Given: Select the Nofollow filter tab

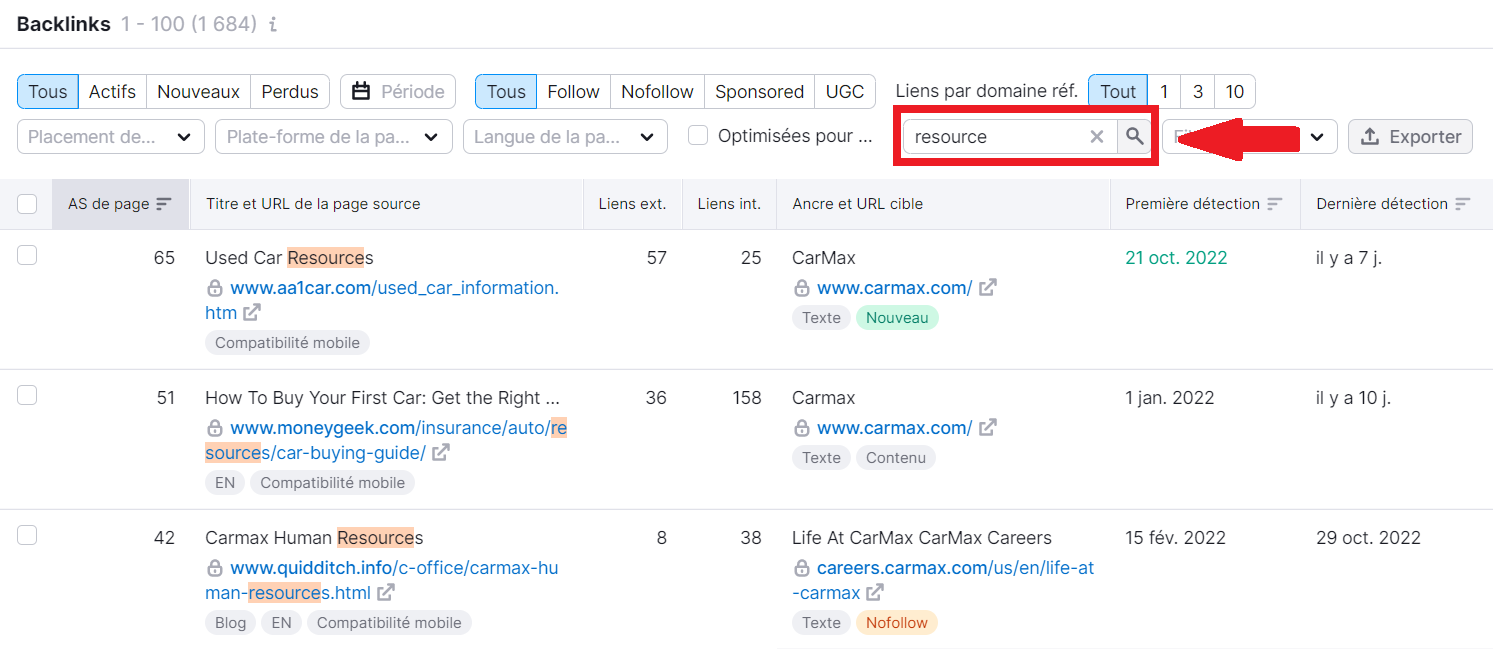Looking at the screenshot, I should pos(657,90).
